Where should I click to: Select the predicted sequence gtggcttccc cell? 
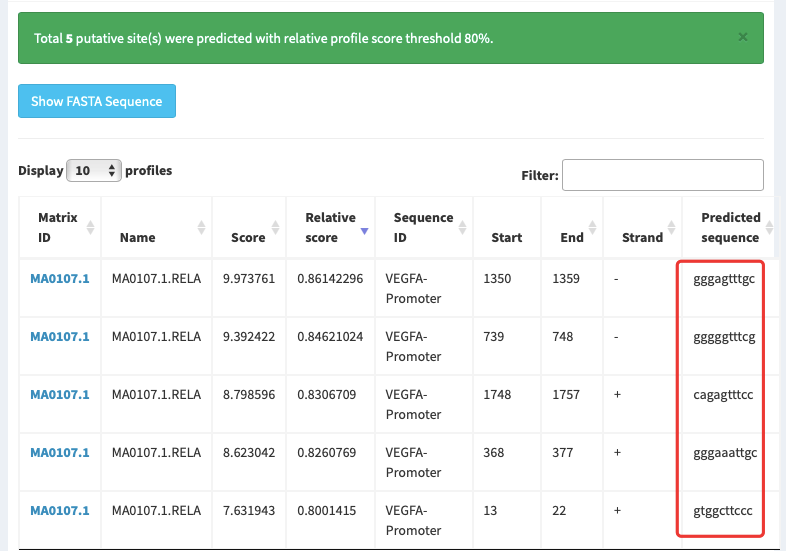tap(723, 511)
